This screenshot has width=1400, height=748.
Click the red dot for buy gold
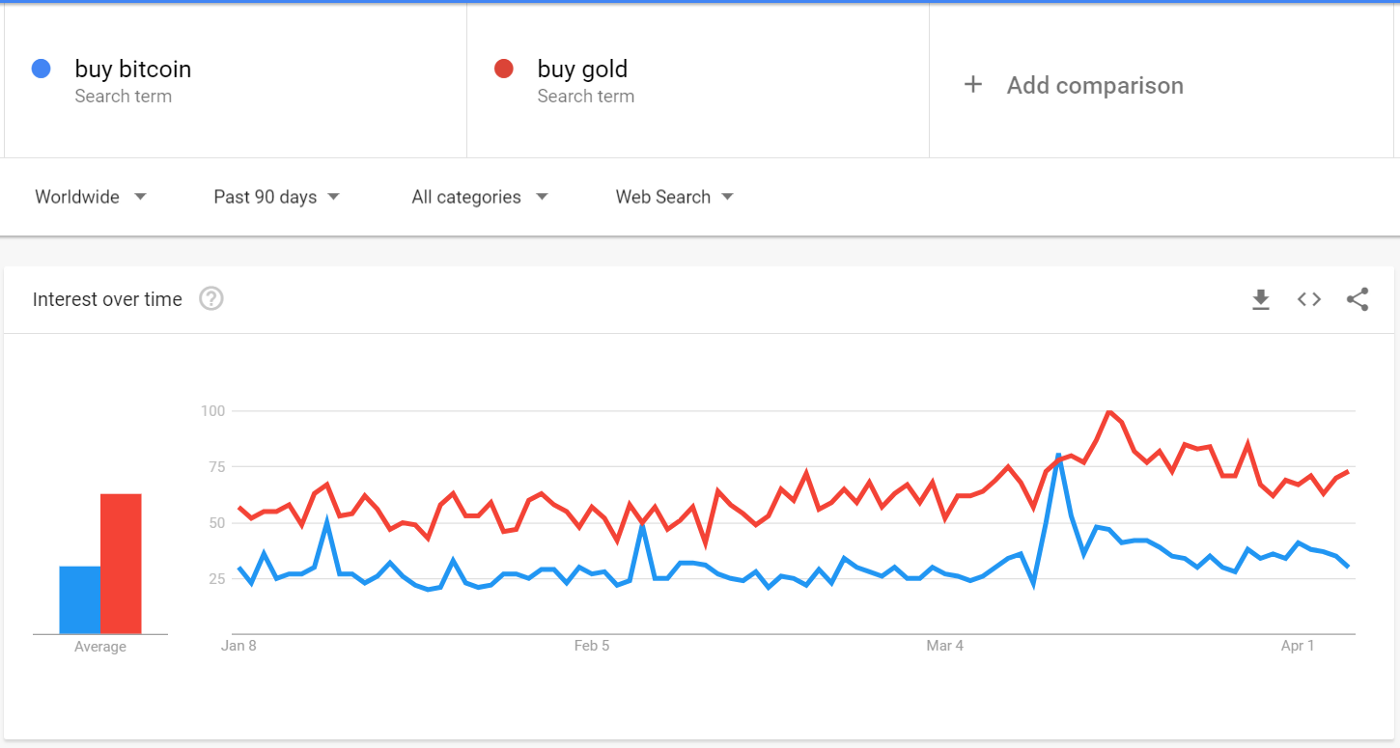point(504,69)
